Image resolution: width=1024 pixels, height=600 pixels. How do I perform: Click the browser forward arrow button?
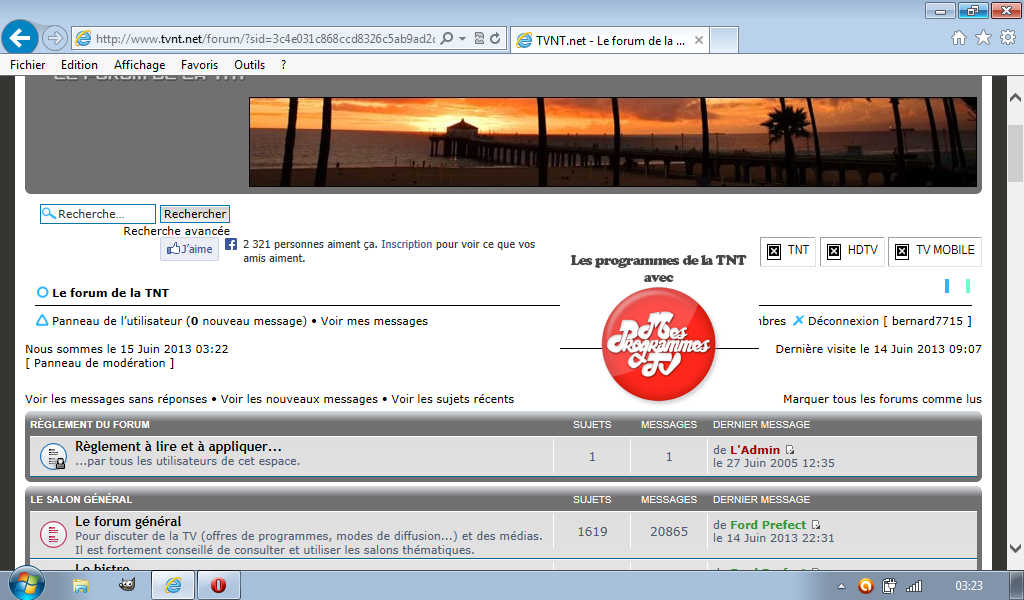pos(55,39)
